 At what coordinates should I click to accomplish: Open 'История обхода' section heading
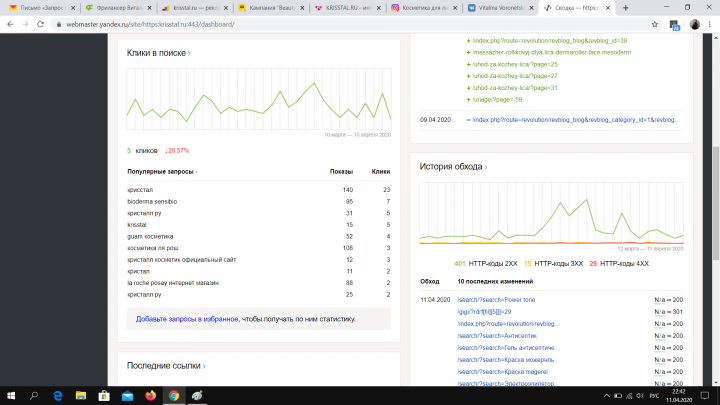coord(453,167)
